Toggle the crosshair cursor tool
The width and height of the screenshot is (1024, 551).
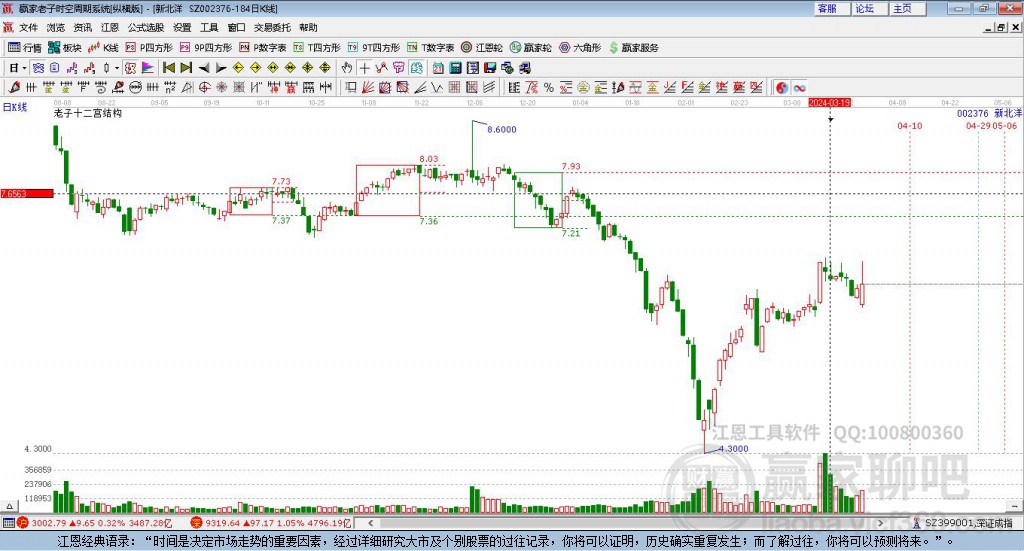(x=364, y=68)
